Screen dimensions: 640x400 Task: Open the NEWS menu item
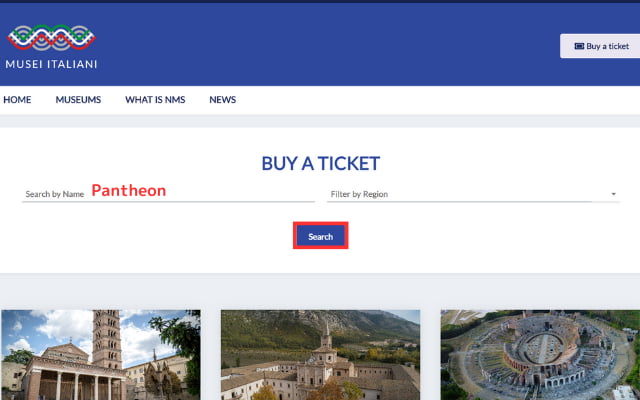[222, 100]
